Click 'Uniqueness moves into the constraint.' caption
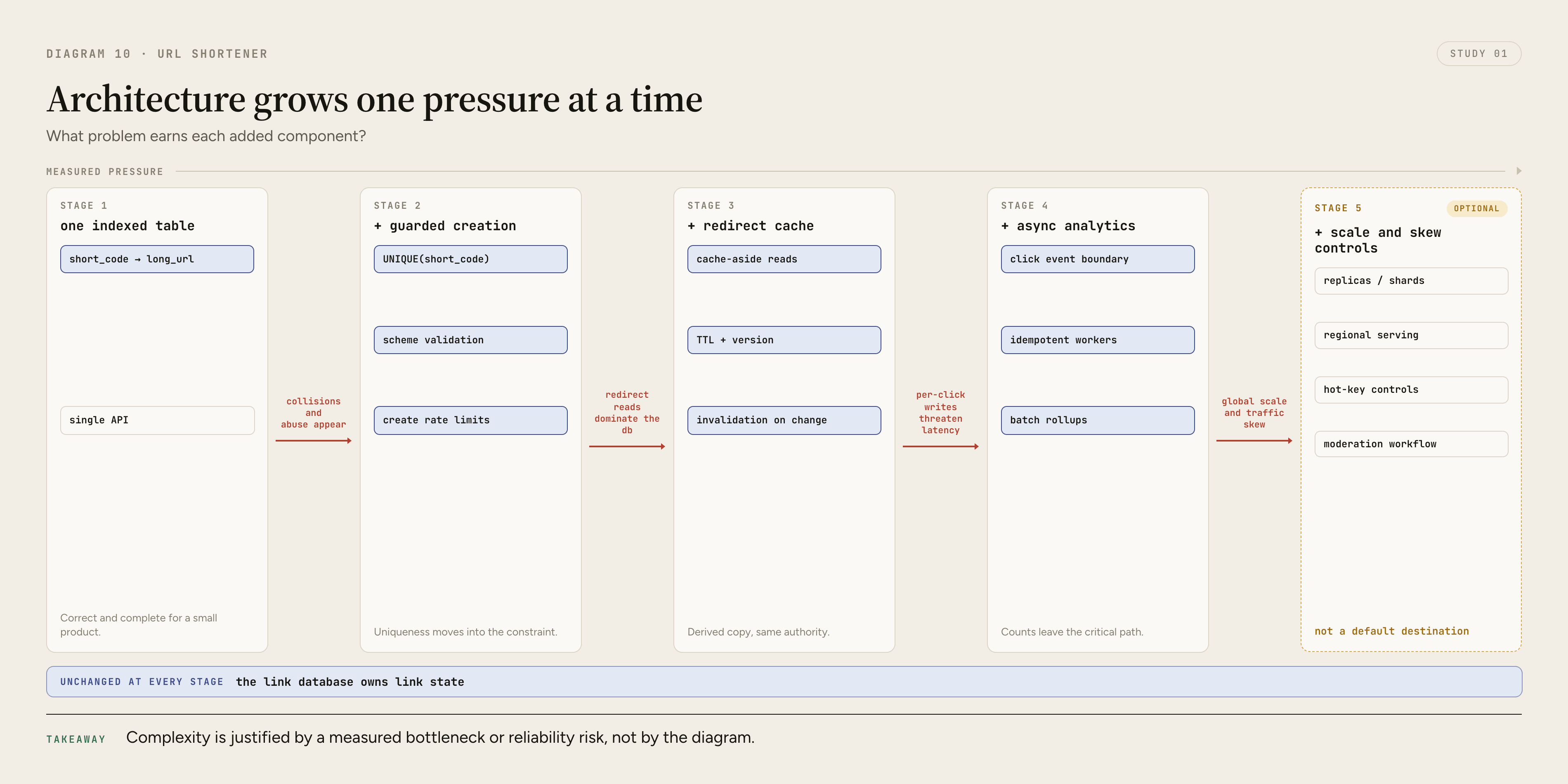Viewport: 1568px width, 784px height. (465, 632)
